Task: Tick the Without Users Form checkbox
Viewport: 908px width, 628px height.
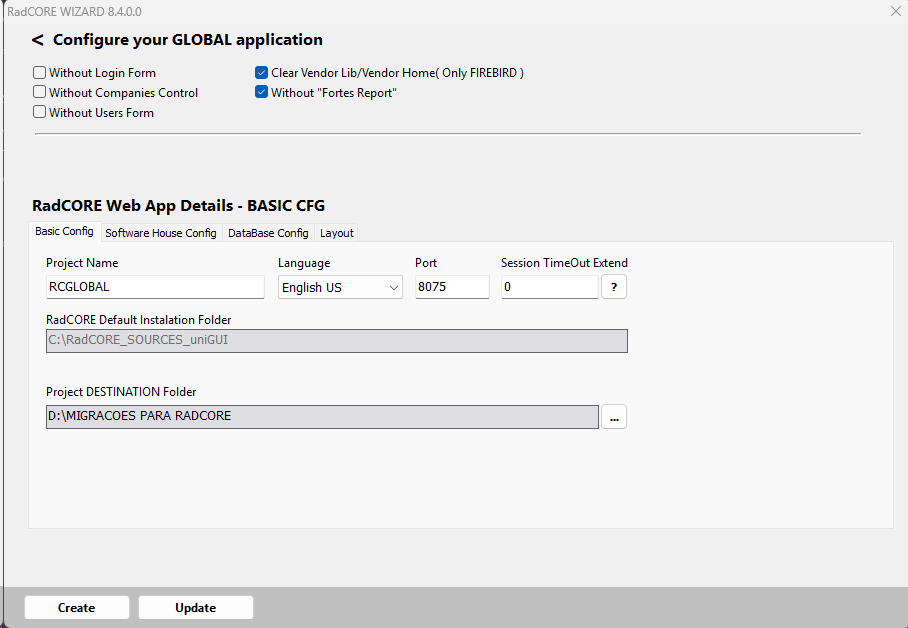Action: [40, 113]
